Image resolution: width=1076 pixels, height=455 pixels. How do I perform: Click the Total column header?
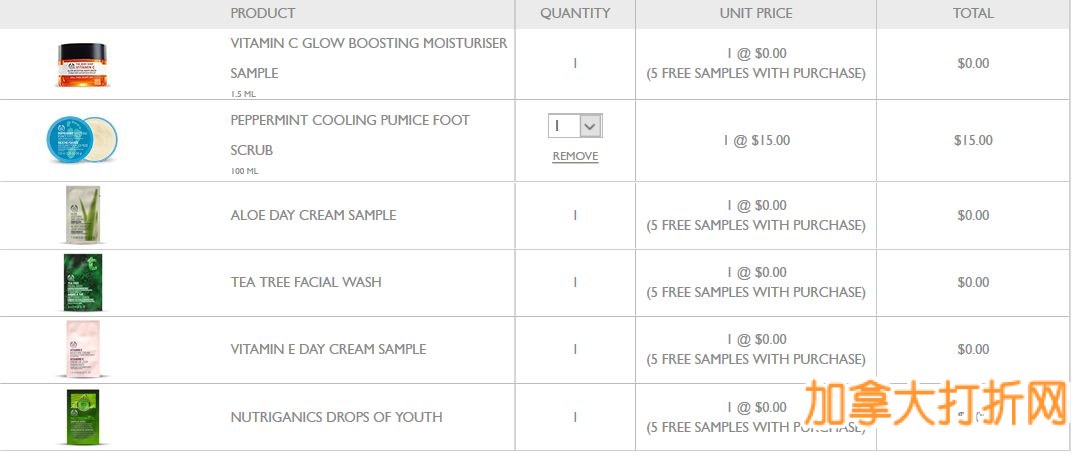pyautogui.click(x=973, y=13)
